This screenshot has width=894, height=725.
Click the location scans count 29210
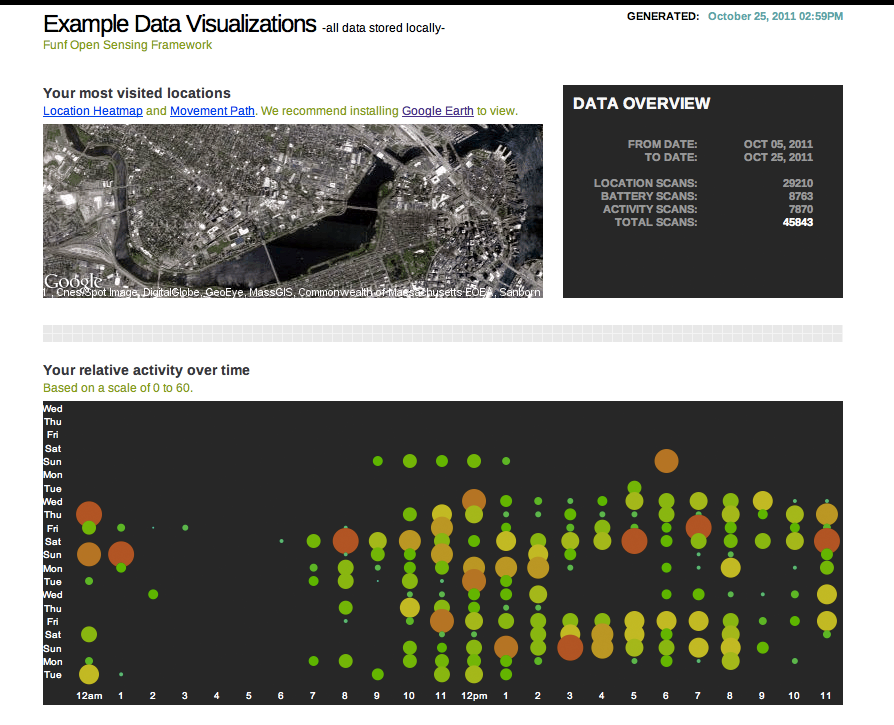797,183
